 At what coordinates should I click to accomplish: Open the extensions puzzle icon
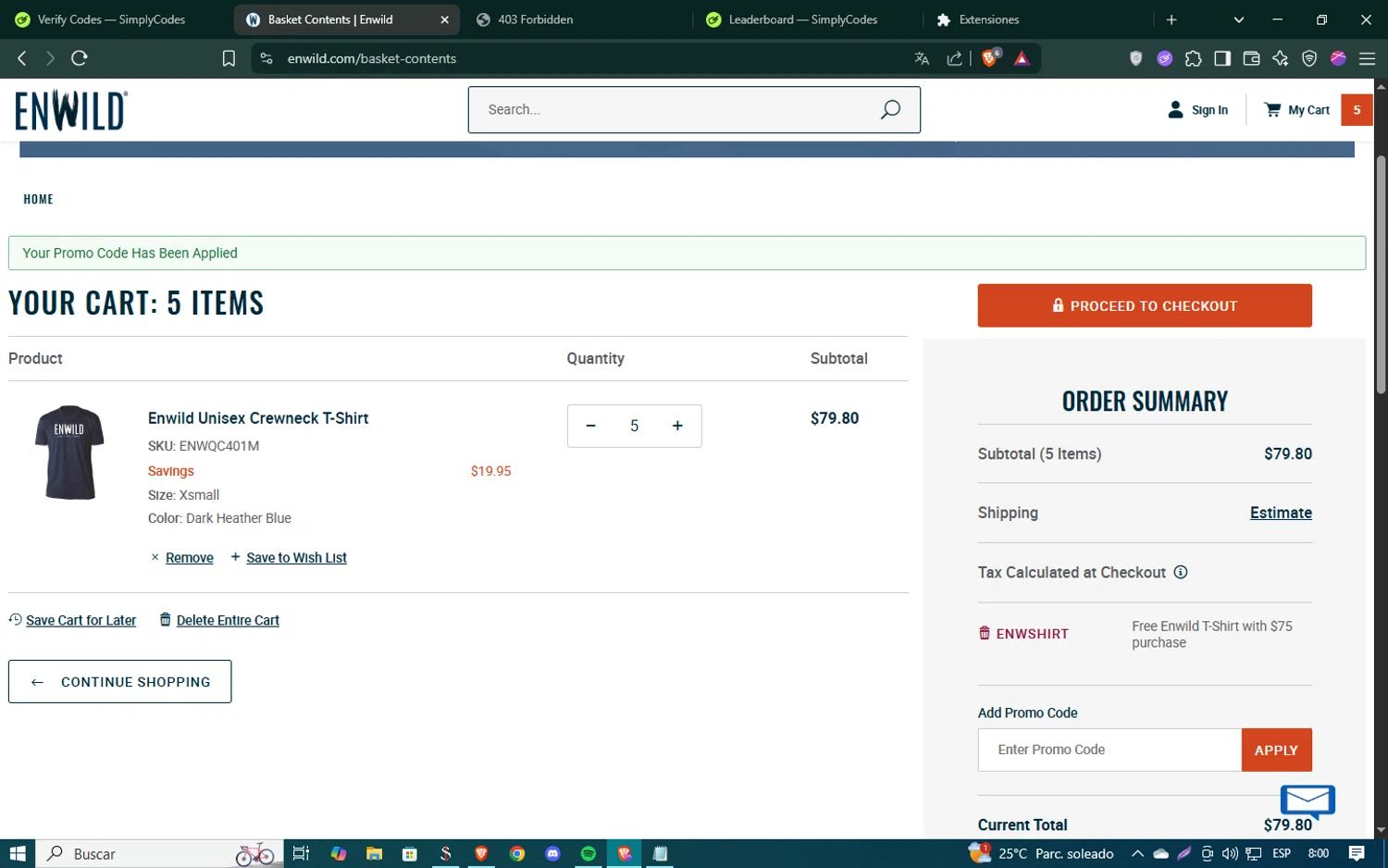click(x=1194, y=58)
